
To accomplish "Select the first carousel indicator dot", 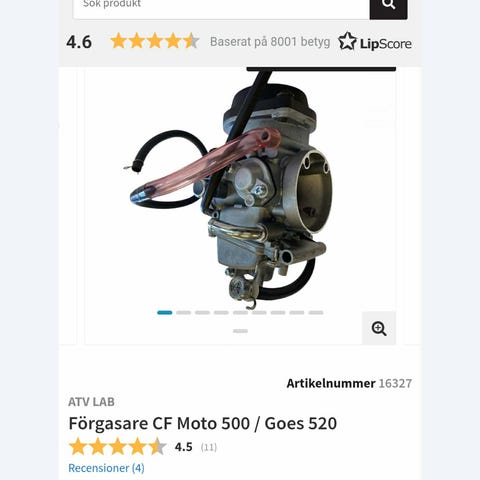I will (x=165, y=313).
